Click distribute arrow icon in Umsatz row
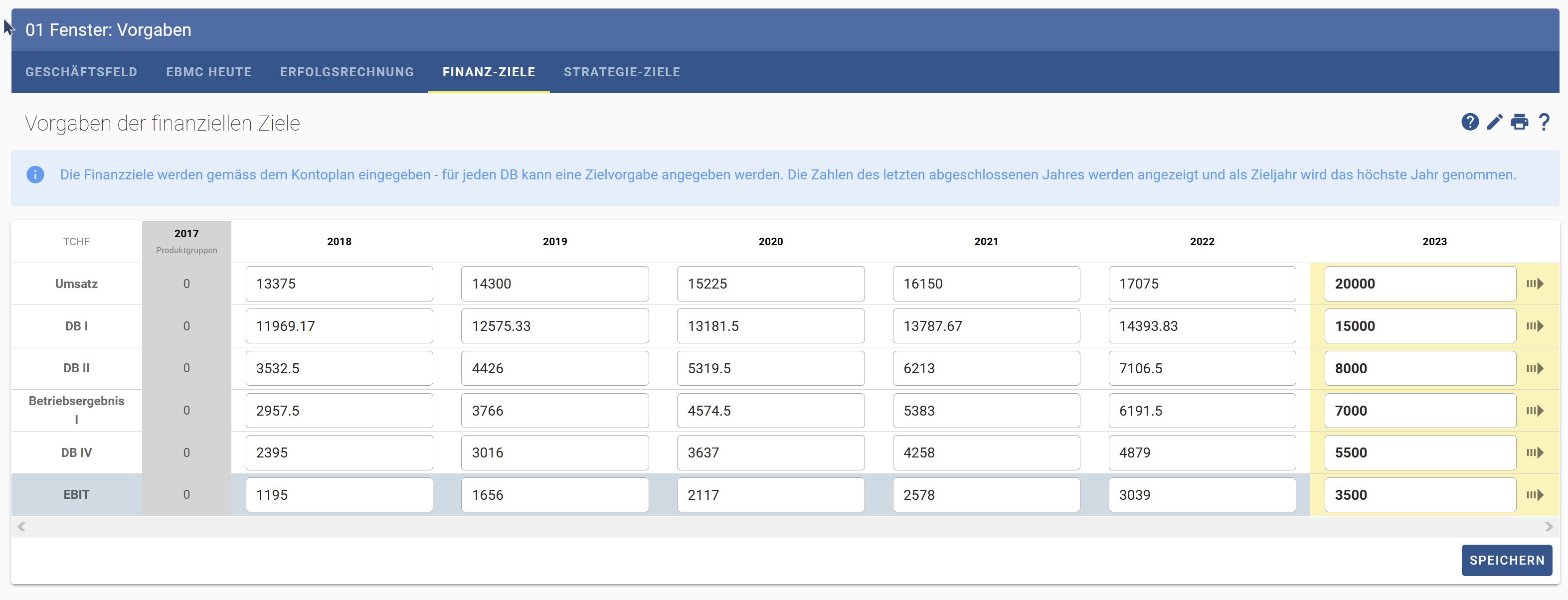The image size is (1568, 600). 1535,284
